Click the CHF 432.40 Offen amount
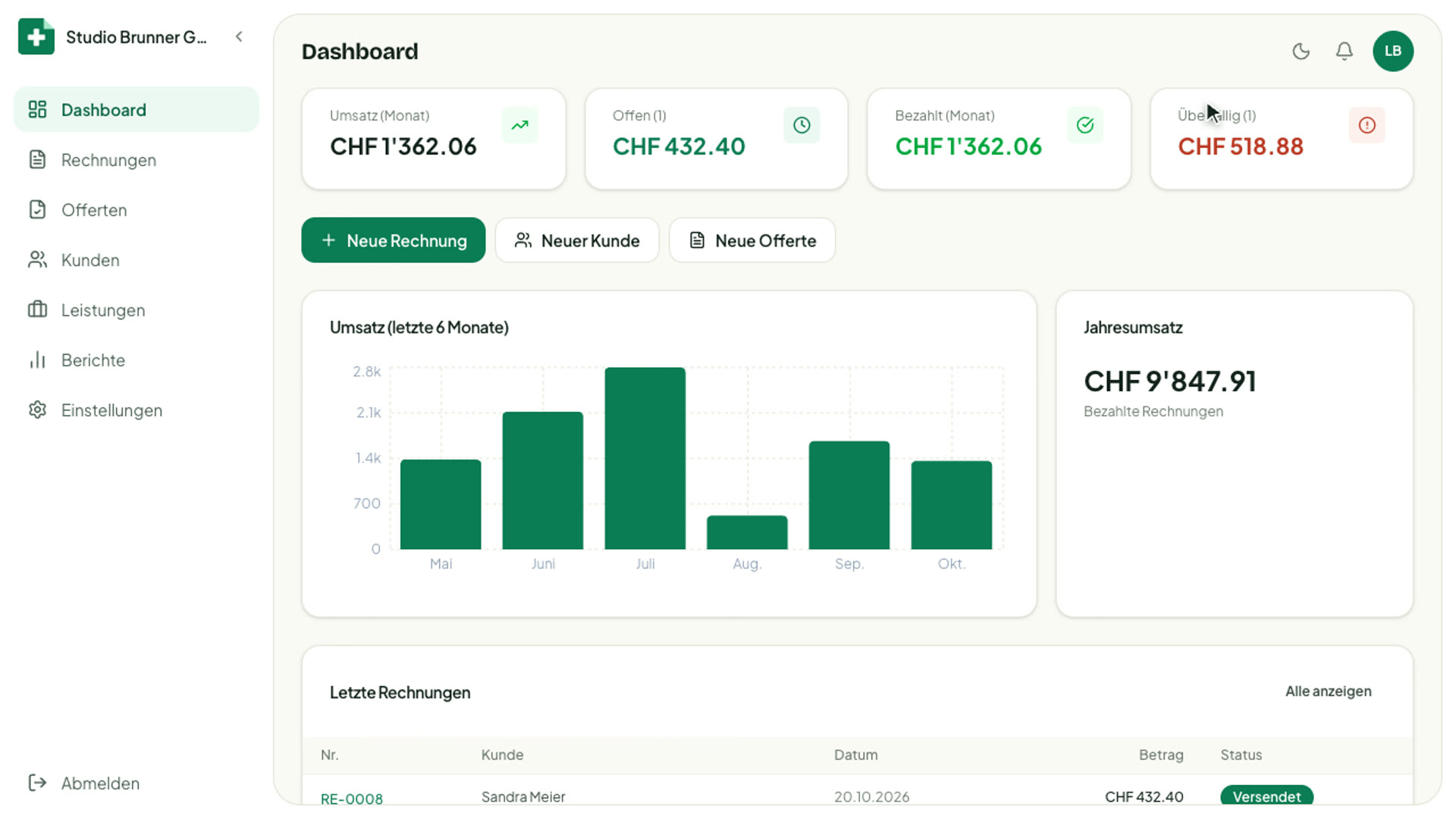The height and width of the screenshot is (819, 1456). [x=679, y=146]
